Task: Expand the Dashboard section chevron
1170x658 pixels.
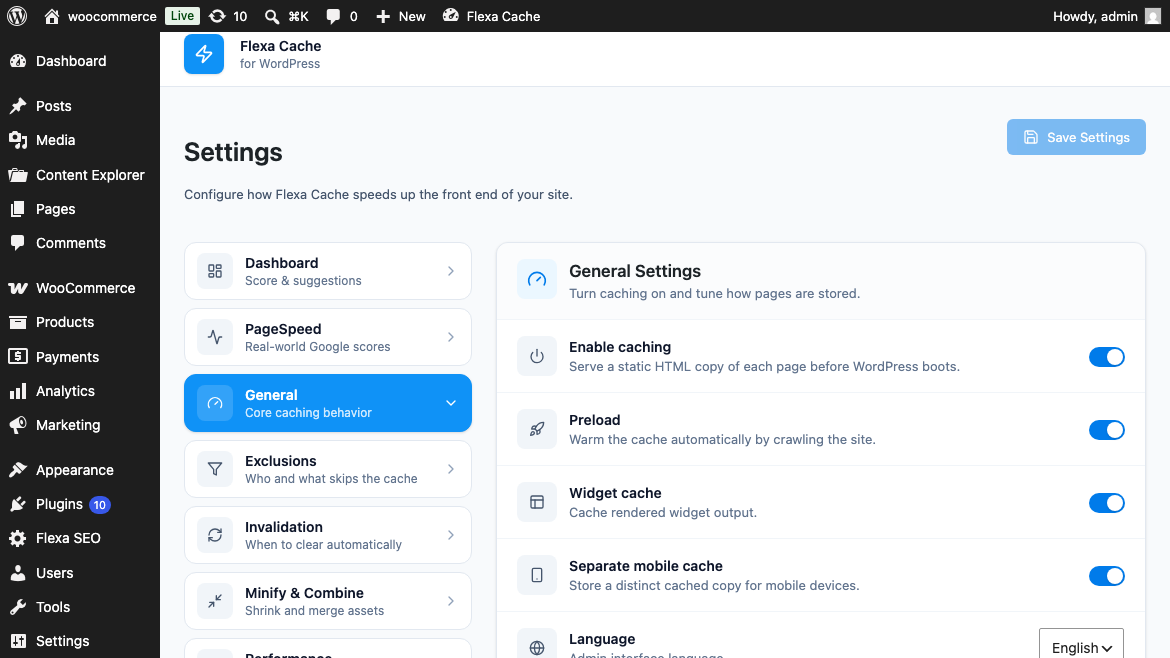Action: click(x=451, y=271)
